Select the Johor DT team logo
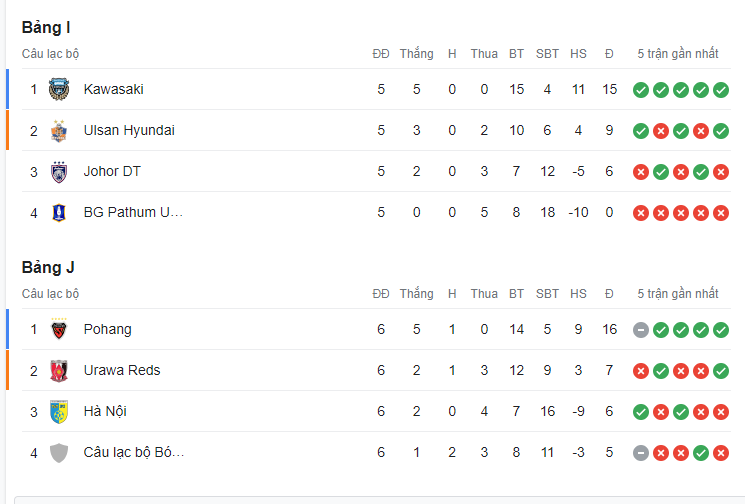The width and height of the screenshot is (745, 504). [x=59, y=171]
